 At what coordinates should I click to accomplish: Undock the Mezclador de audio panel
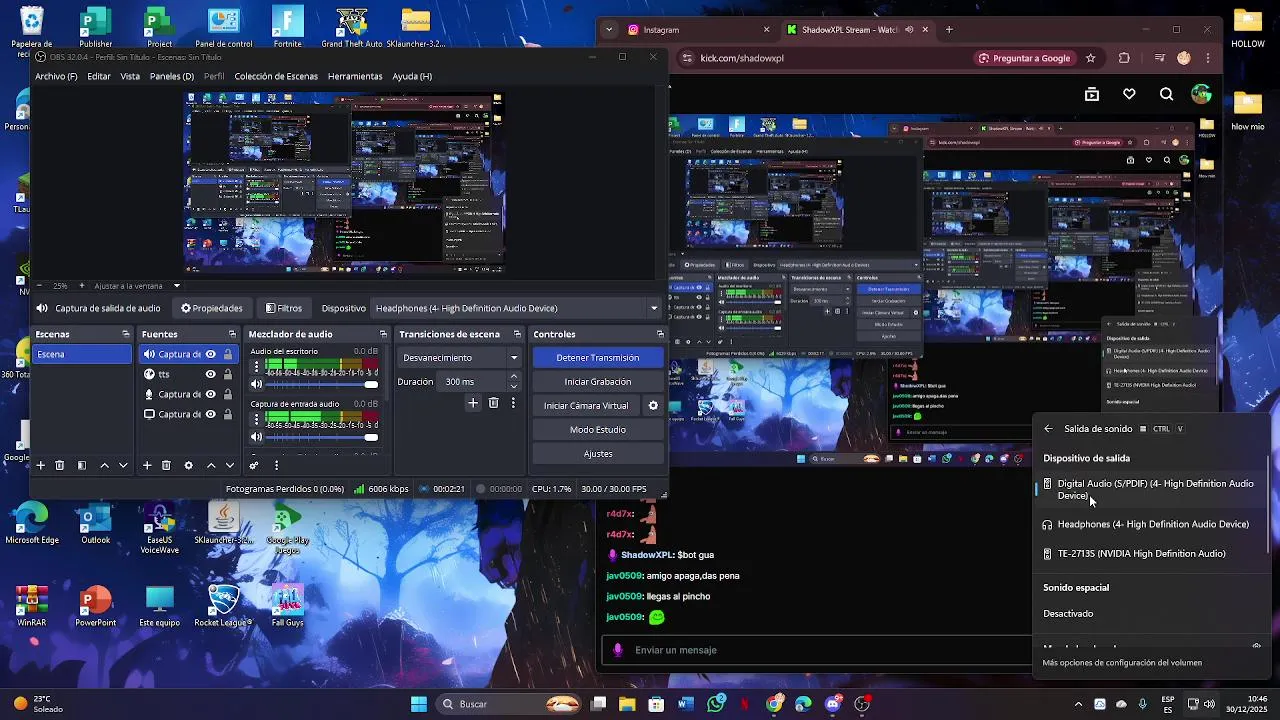click(x=383, y=334)
